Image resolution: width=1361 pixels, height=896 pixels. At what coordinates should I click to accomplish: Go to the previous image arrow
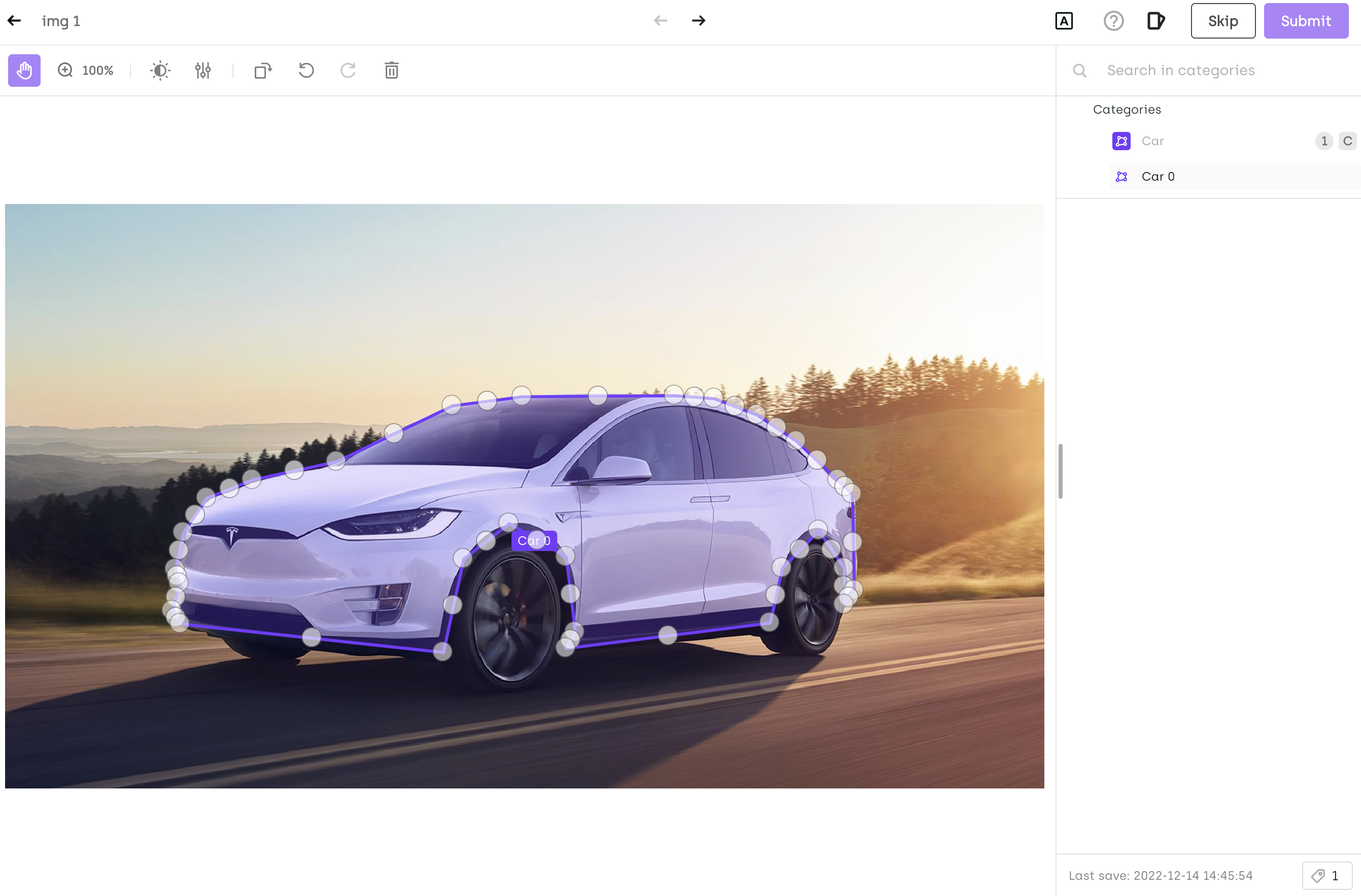[661, 21]
